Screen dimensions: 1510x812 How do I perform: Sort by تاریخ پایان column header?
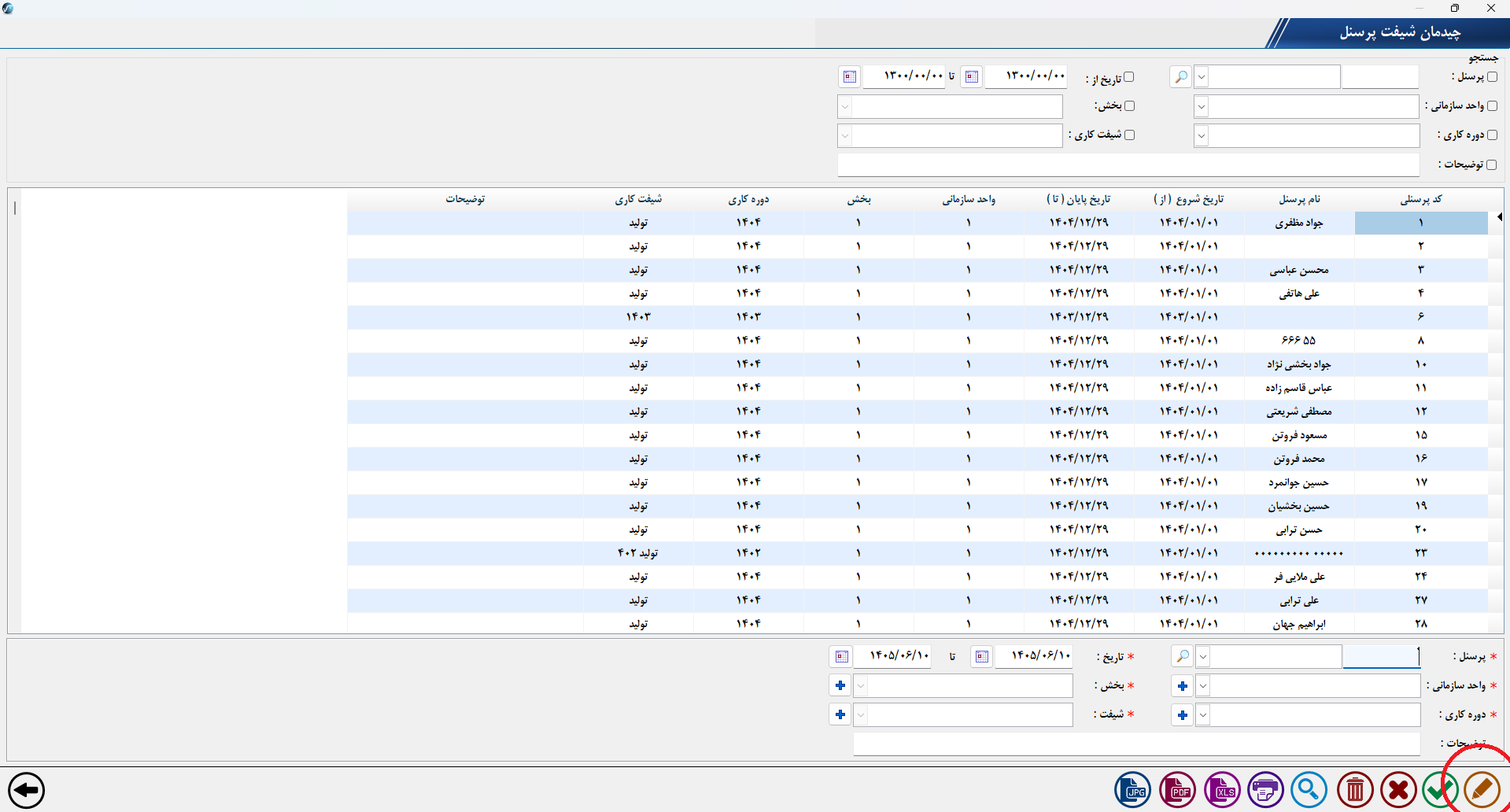coord(1079,199)
